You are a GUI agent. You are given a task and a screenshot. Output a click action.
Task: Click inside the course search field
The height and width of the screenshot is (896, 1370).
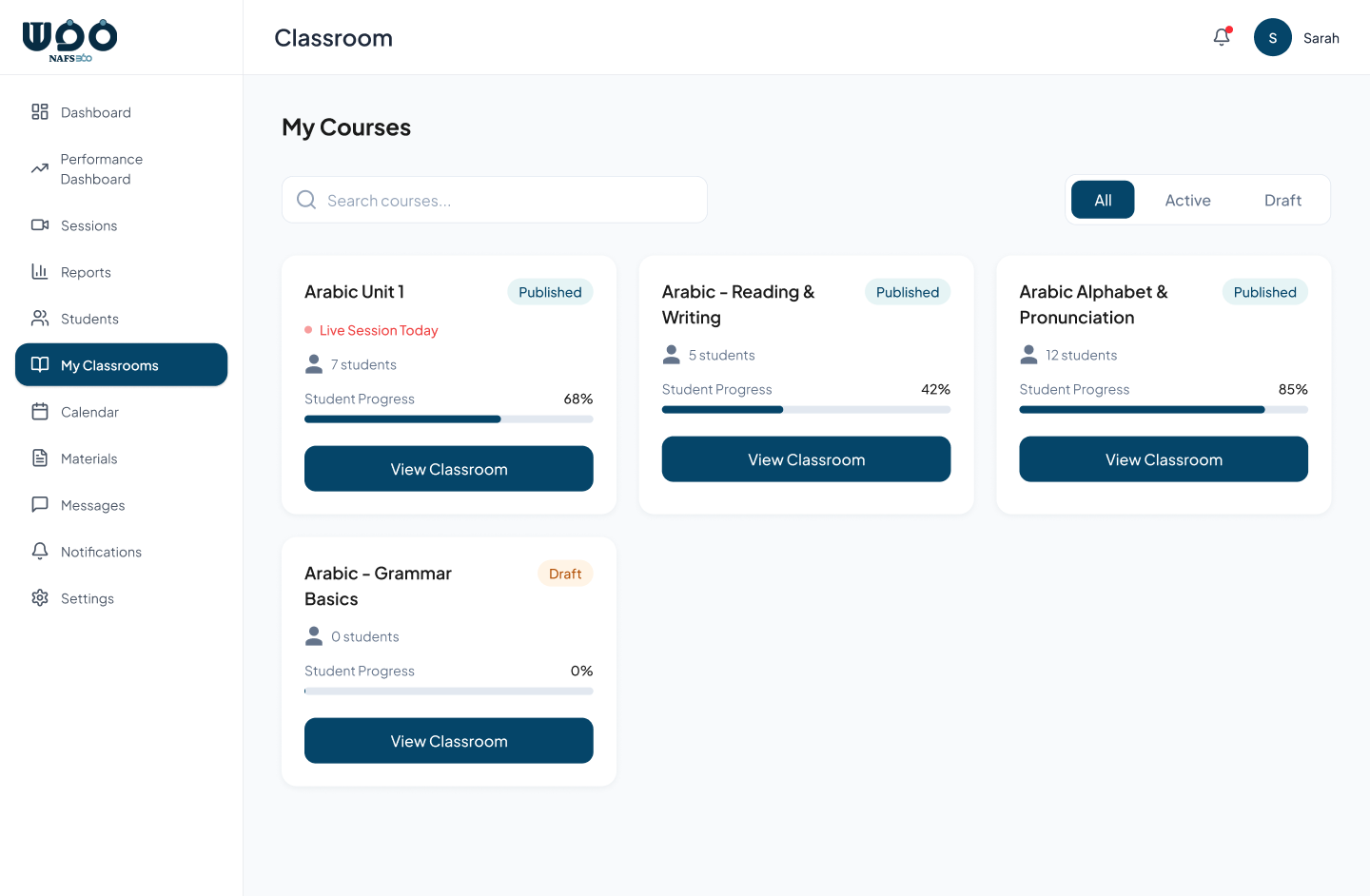(x=495, y=200)
